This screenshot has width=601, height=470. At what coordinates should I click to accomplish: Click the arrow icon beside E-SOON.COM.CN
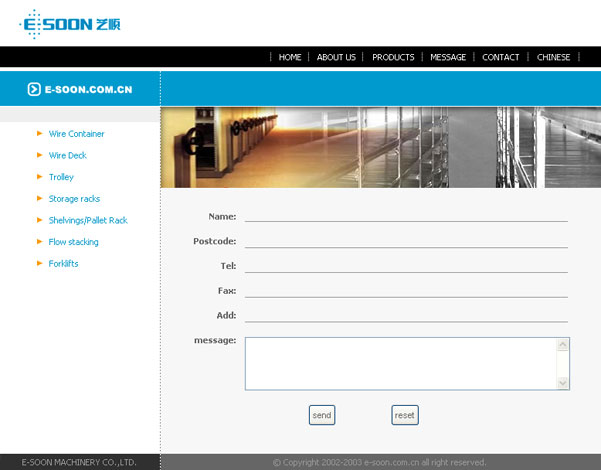click(34, 89)
